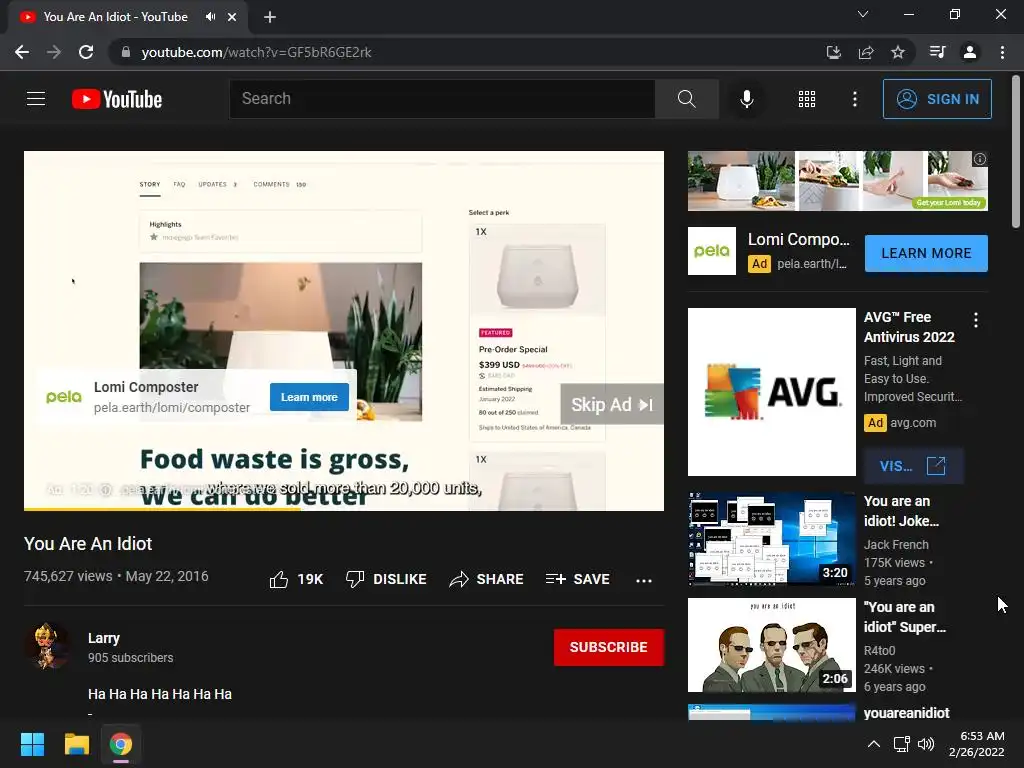Install app icon in address bar
This screenshot has width=1024, height=768.
[x=833, y=52]
